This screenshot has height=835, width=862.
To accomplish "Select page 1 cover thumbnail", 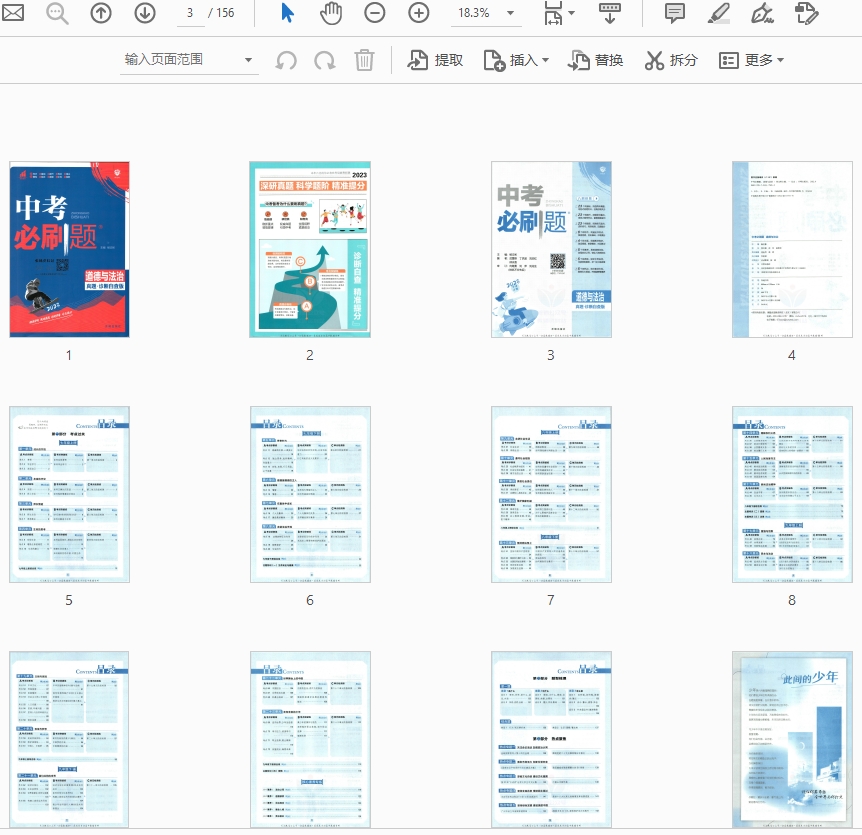I will pyautogui.click(x=69, y=249).
